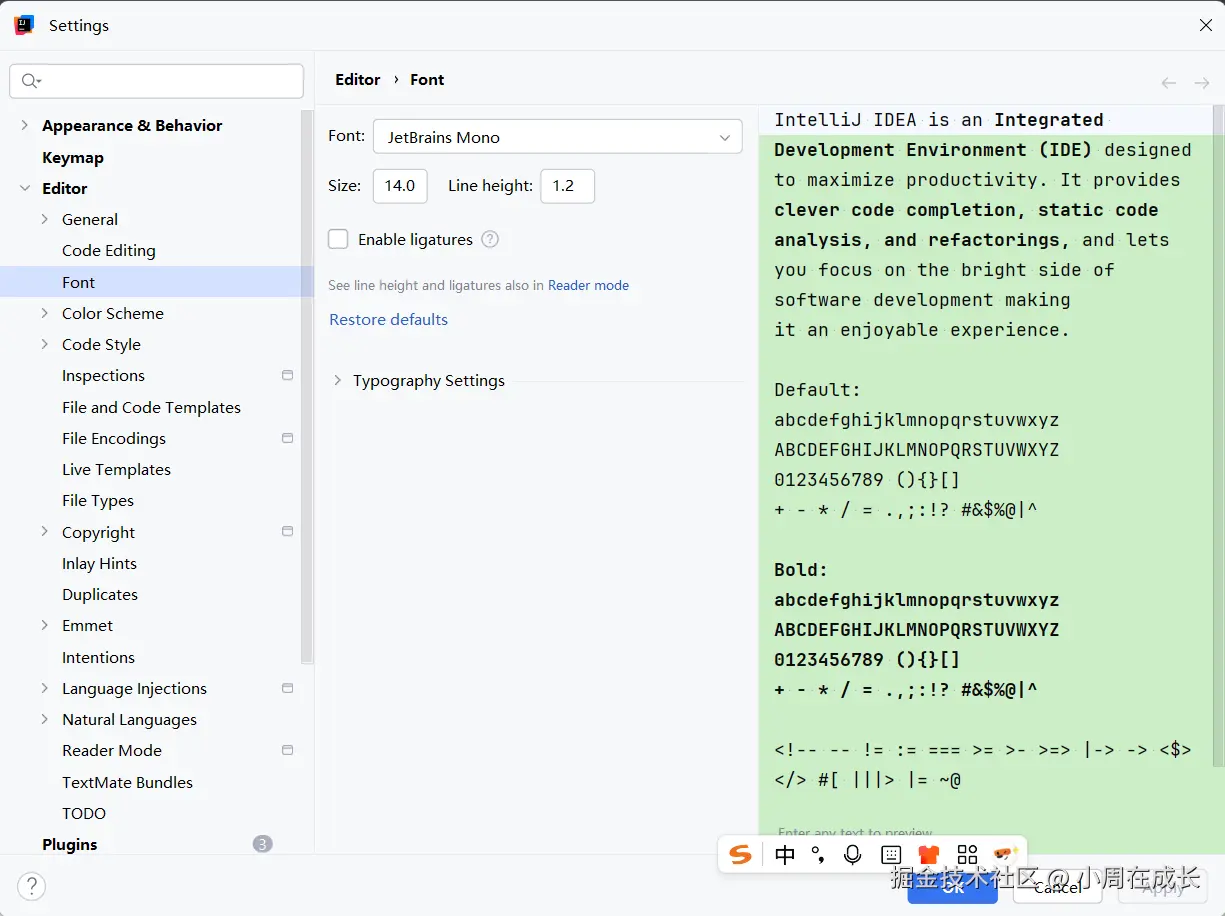Screen dimensions: 1225x916
Task: Go back using the left arrow
Action: [1168, 83]
